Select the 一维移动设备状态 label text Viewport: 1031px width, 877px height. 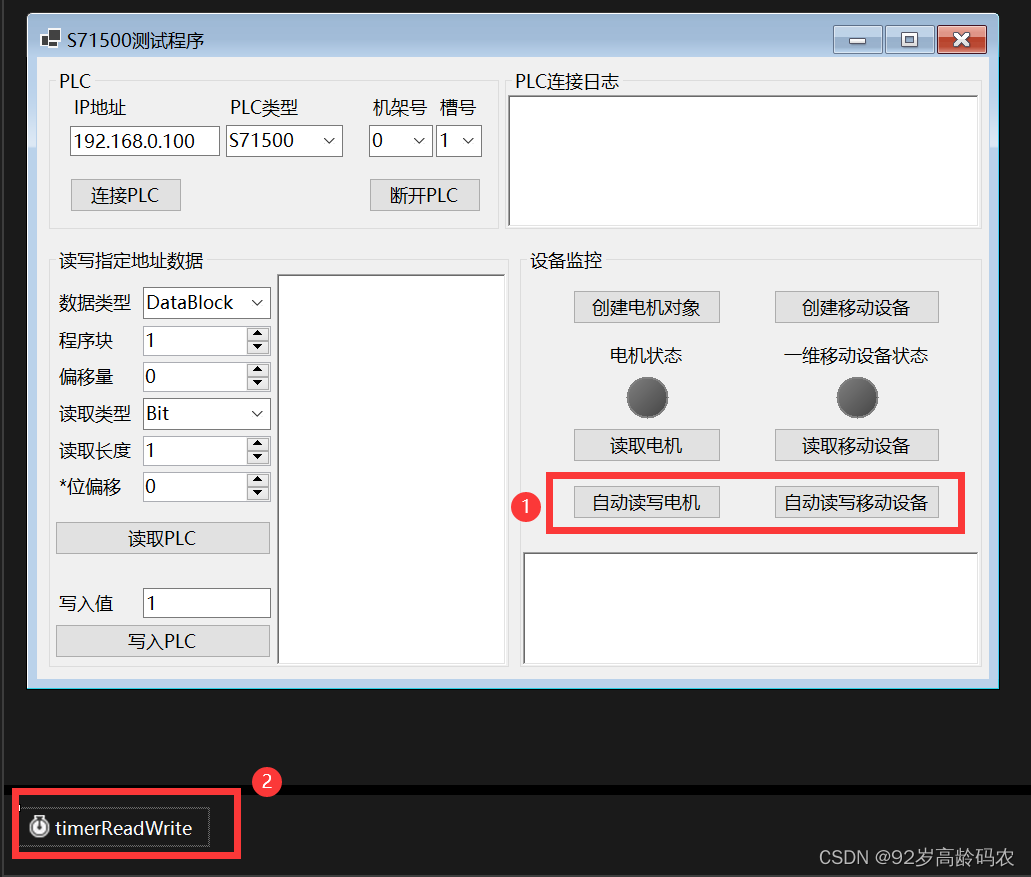click(855, 356)
